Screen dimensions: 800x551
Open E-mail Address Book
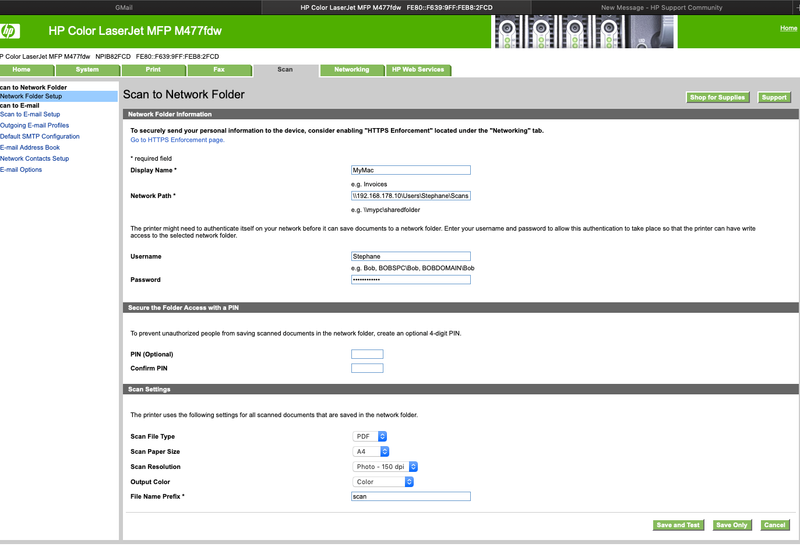click(30, 148)
